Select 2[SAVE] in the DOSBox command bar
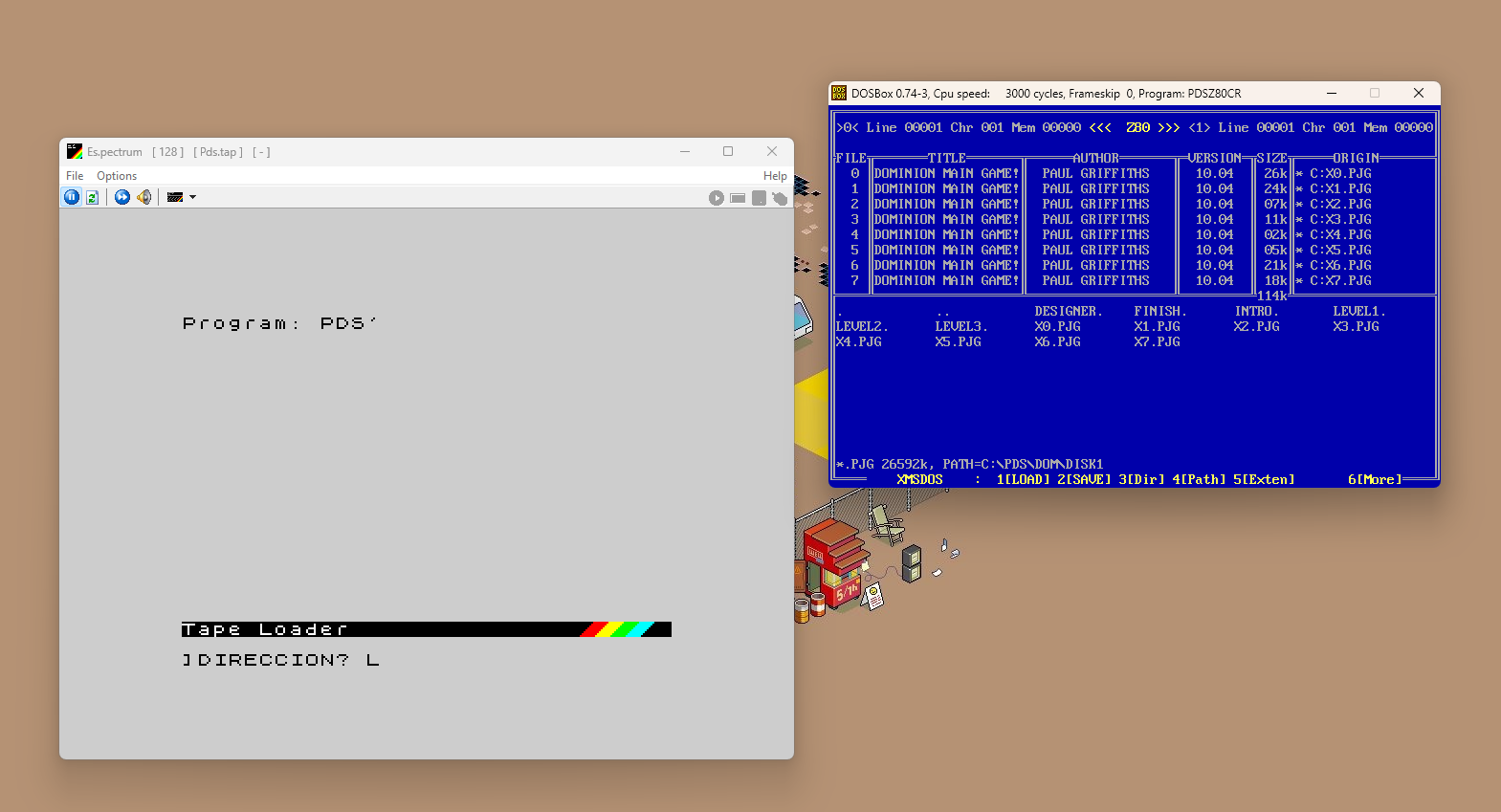This screenshot has height=812, width=1501. tap(1084, 479)
